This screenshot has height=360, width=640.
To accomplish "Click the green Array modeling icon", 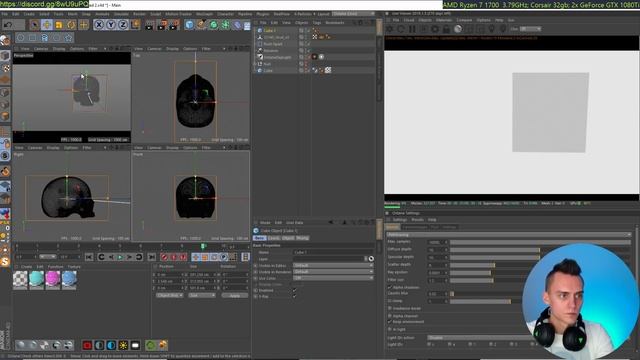I will [x=225, y=25].
